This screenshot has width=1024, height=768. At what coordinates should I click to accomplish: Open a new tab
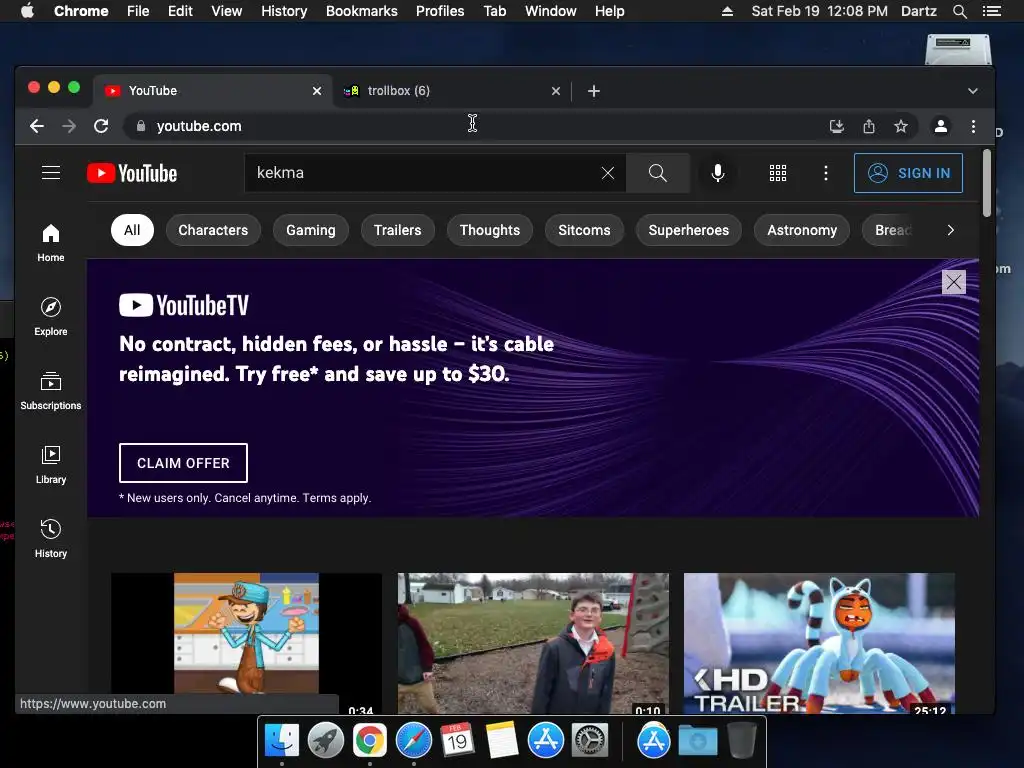coord(594,91)
